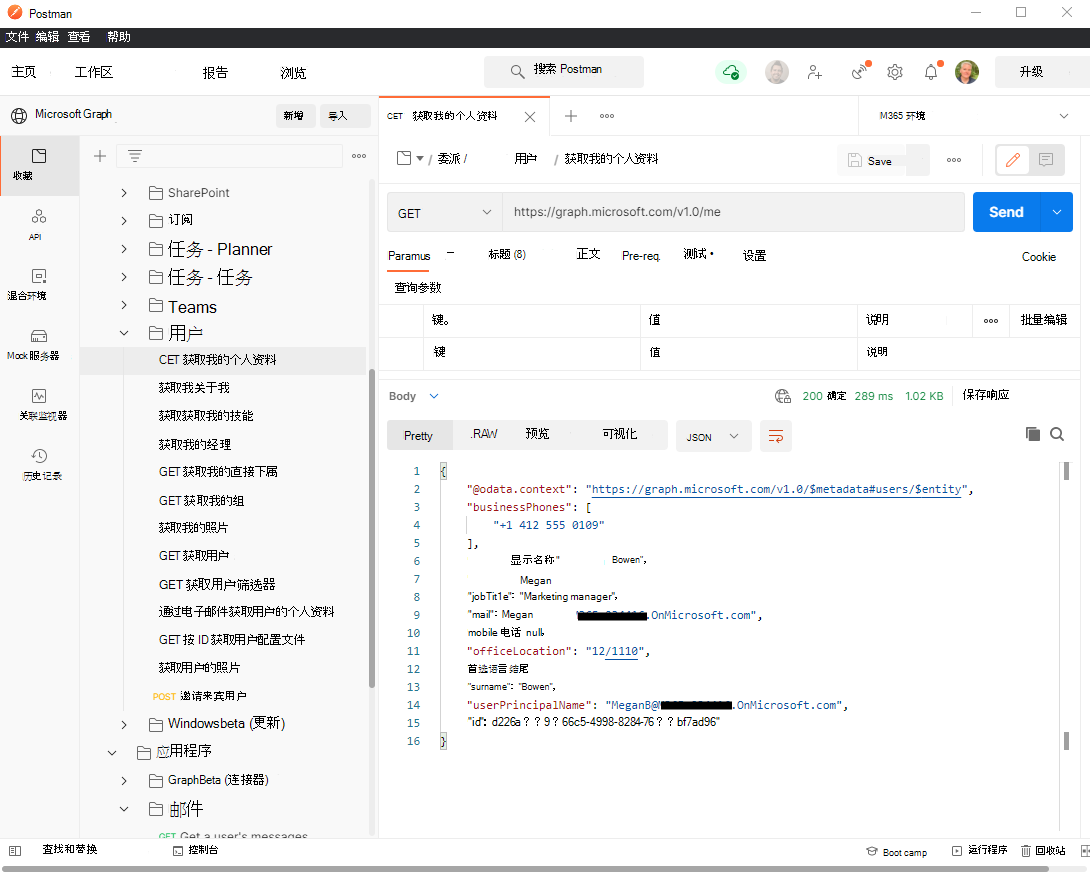Open the comments icon
The image size is (1090, 874).
point(1046,160)
